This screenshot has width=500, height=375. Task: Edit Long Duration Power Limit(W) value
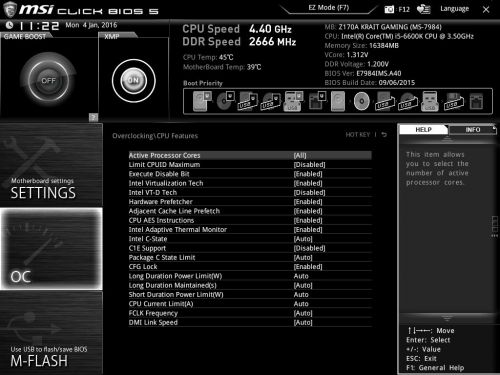pos(250,276)
